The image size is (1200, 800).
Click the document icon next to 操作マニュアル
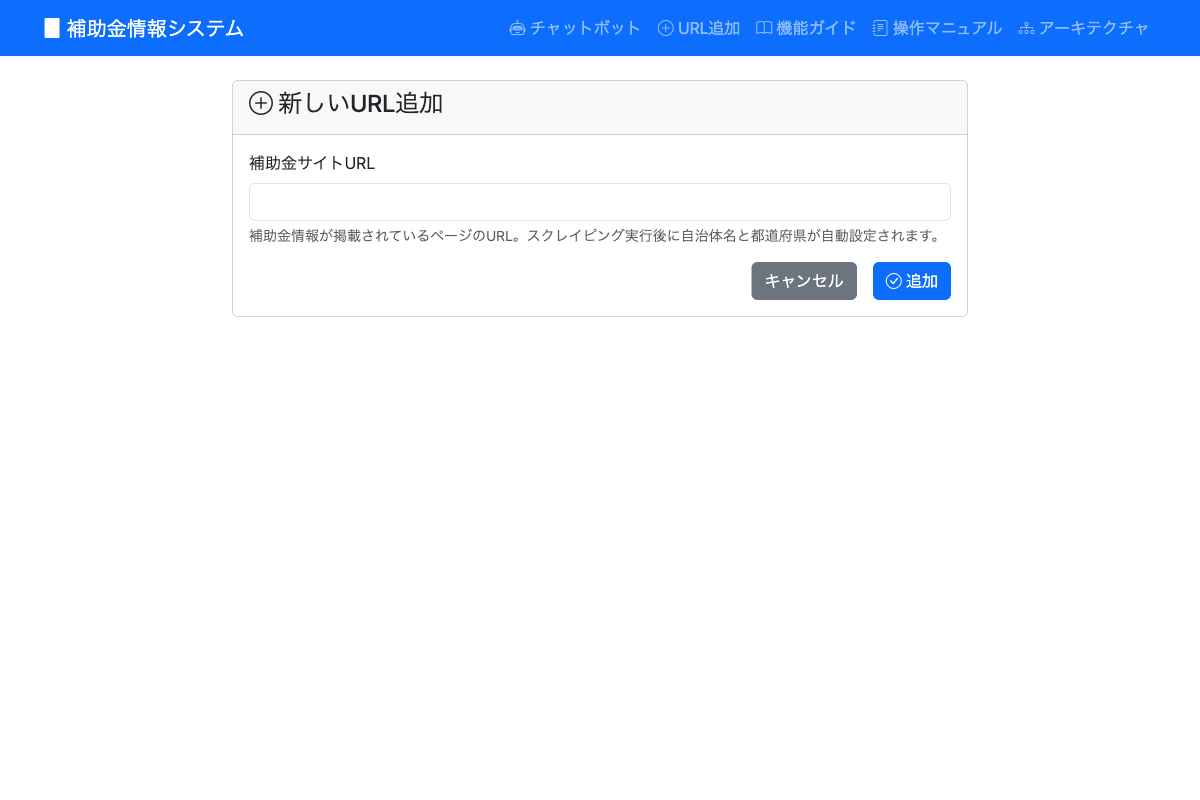tap(880, 28)
